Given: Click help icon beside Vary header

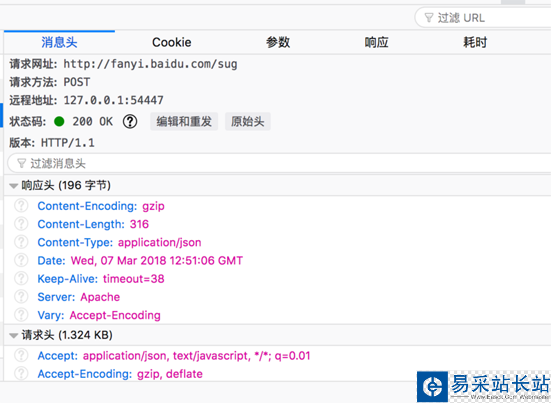Looking at the screenshot, I should click(21, 315).
